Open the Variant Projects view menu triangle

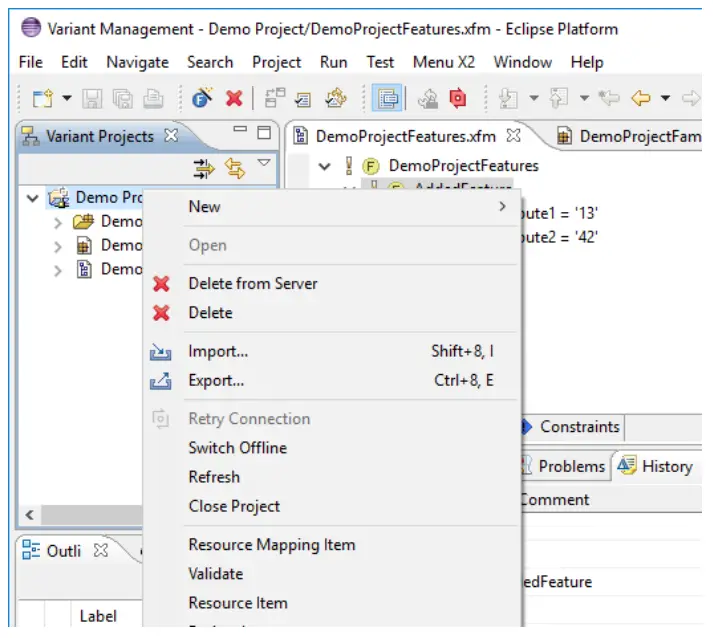264,162
